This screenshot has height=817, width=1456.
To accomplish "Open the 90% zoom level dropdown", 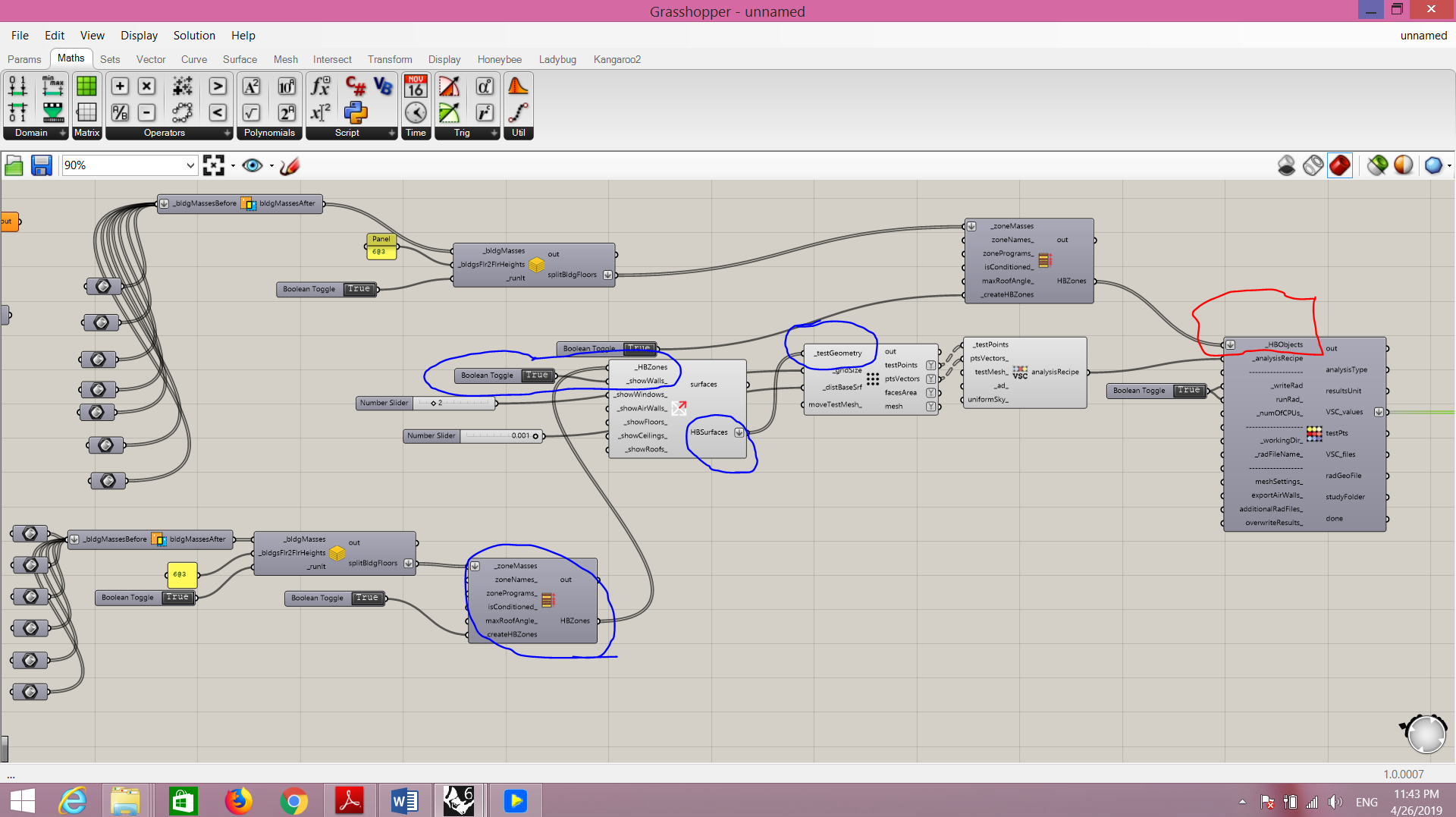I will [190, 165].
